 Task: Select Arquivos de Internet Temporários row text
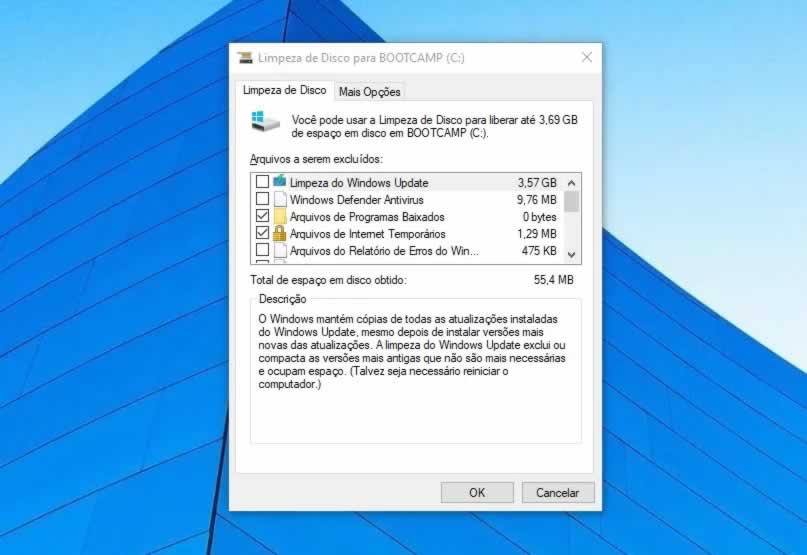(367, 234)
